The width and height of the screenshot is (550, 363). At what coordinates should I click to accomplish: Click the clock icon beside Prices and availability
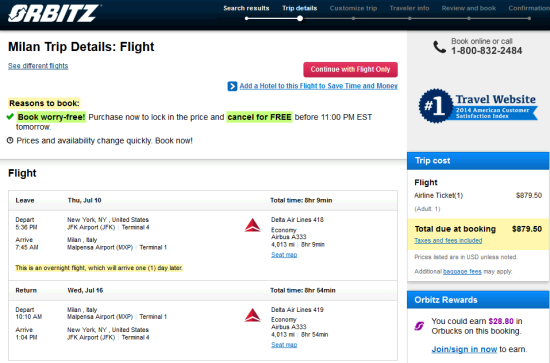(10, 140)
